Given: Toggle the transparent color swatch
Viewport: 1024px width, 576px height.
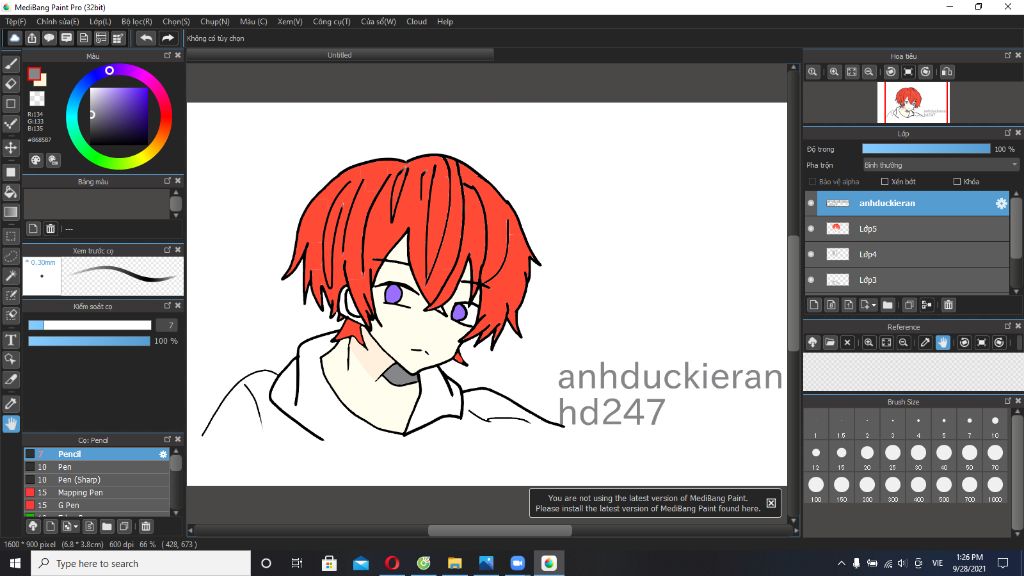Looking at the screenshot, I should pos(37,99).
